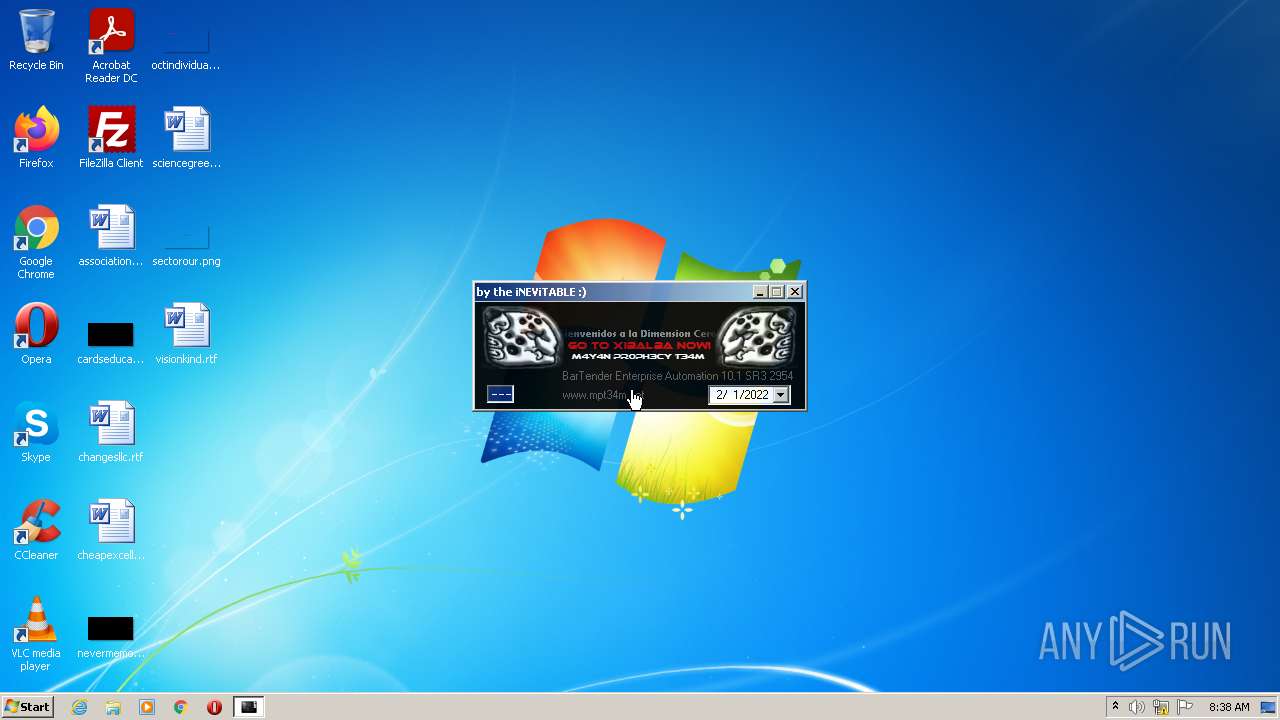Click the right Mayan glyph image

click(x=756, y=336)
